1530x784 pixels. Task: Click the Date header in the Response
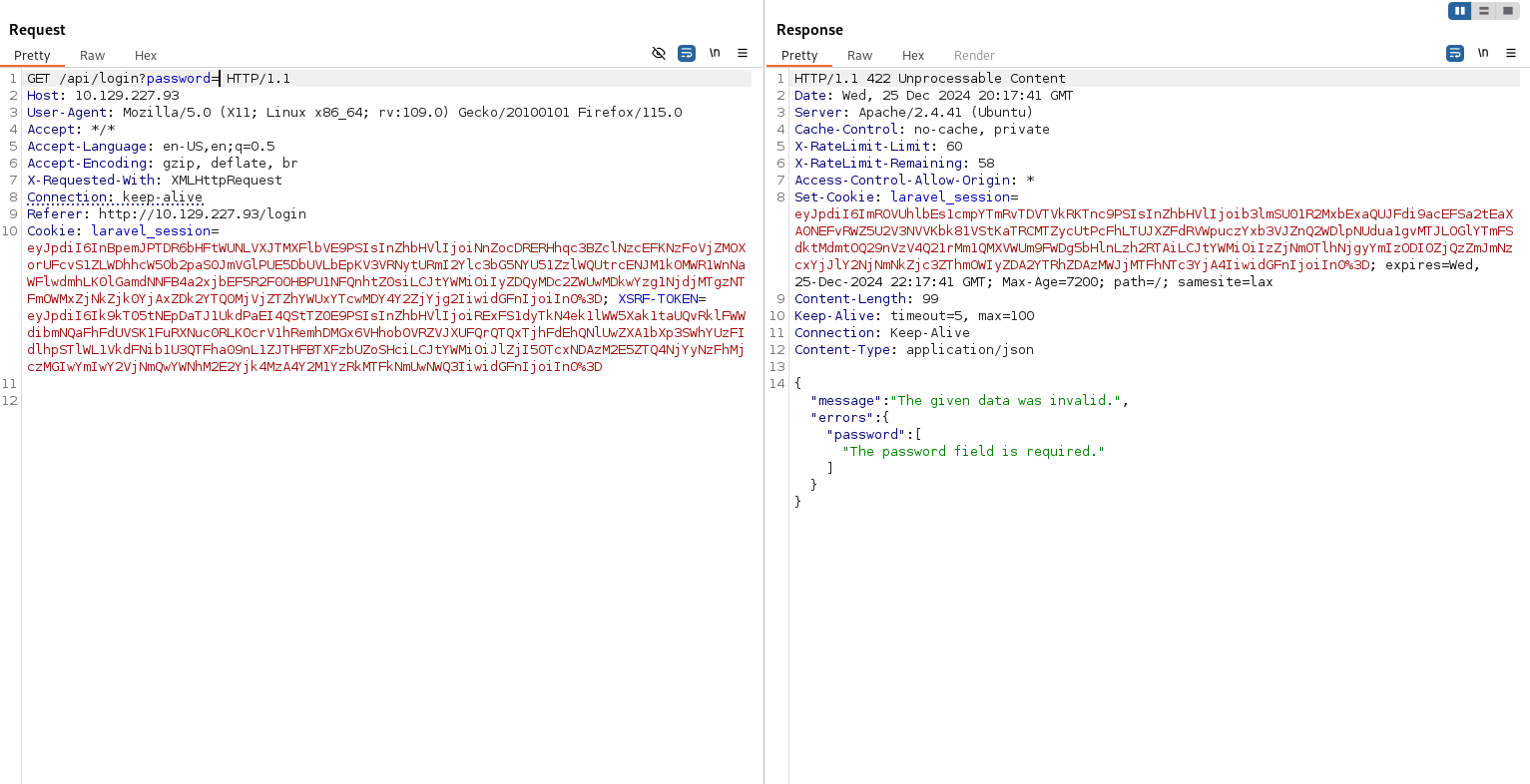(934, 95)
